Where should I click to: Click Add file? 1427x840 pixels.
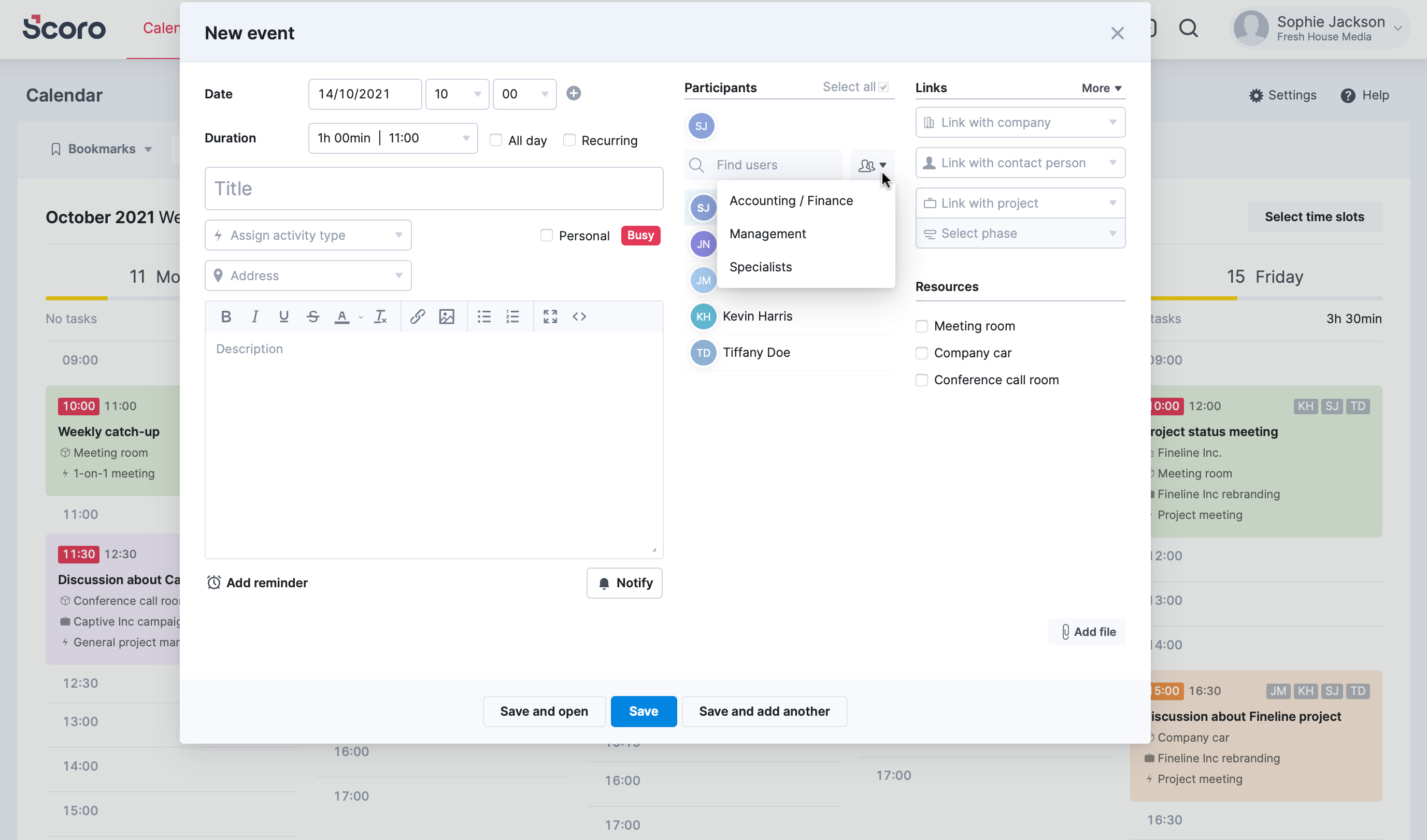click(1087, 632)
